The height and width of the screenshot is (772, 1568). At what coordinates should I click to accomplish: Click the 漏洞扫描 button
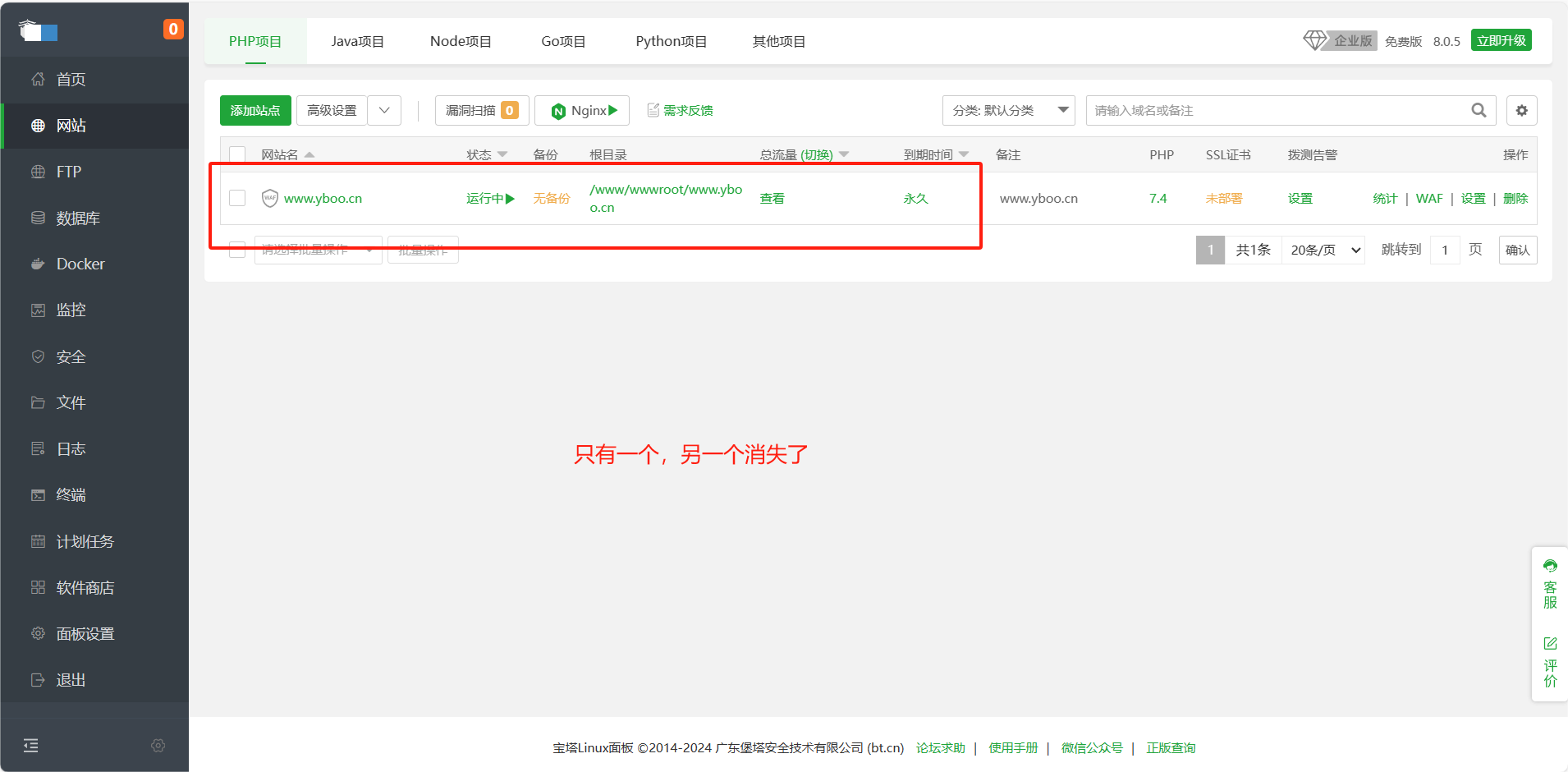482,110
